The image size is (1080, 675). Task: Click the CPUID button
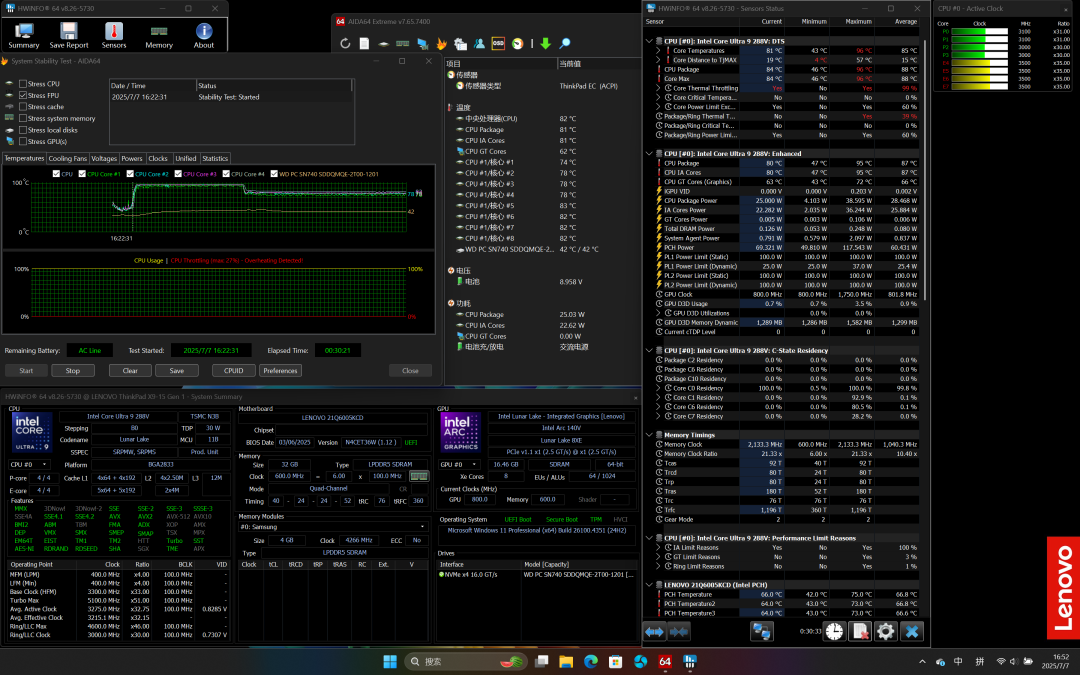[x=233, y=371]
